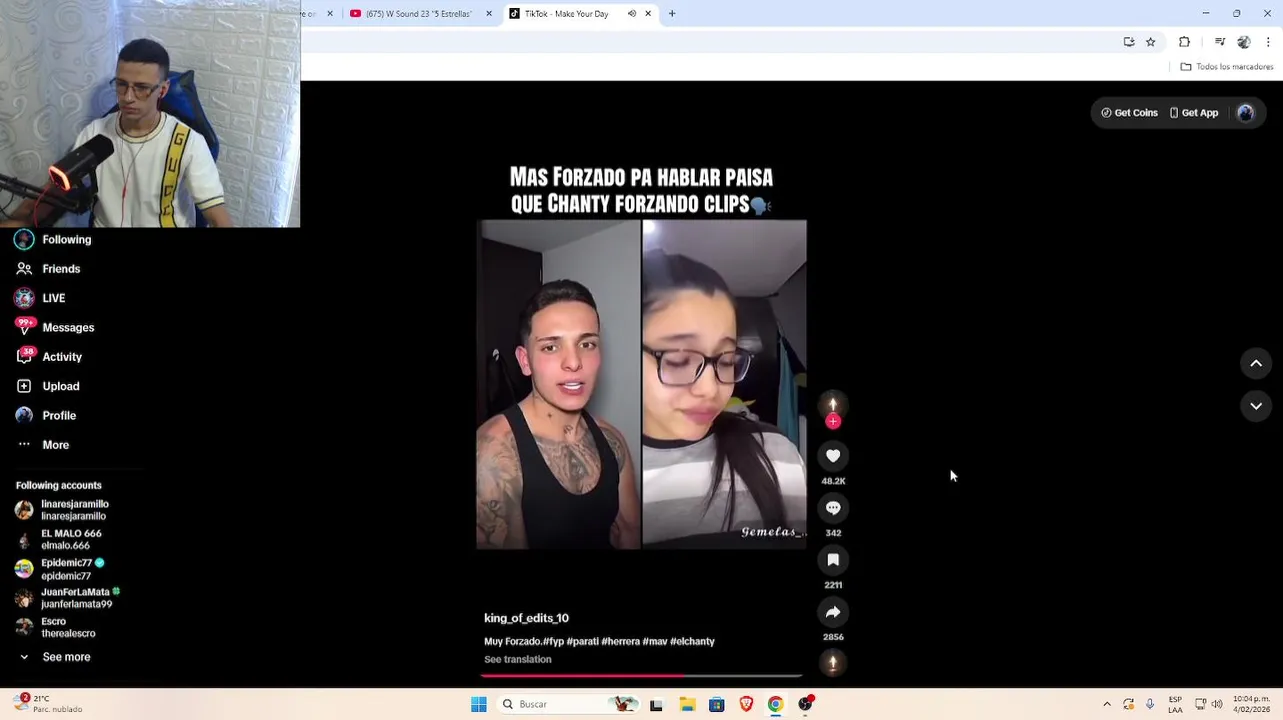Open Friends in the sidebar
The image size is (1283, 720).
(x=48, y=269)
